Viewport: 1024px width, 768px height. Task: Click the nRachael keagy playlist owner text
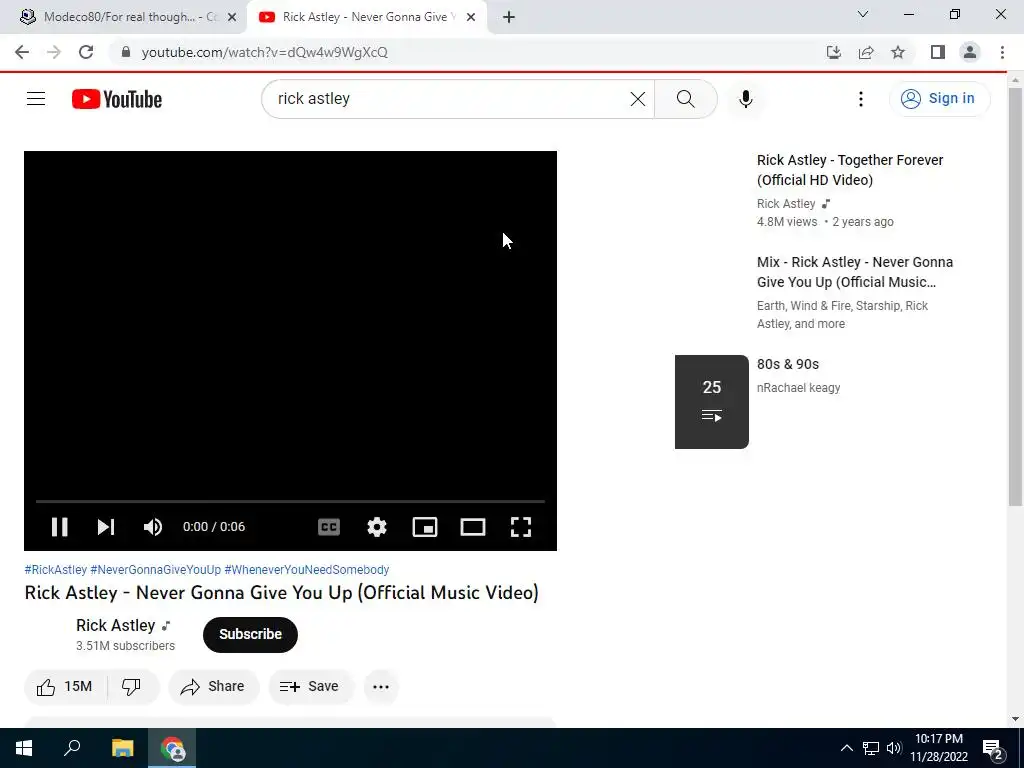[798, 388]
